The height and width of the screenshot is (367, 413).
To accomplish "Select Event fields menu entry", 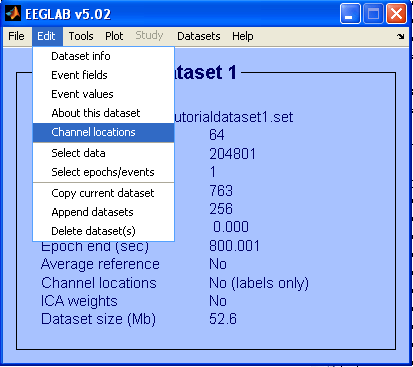I will click(x=104, y=75).
